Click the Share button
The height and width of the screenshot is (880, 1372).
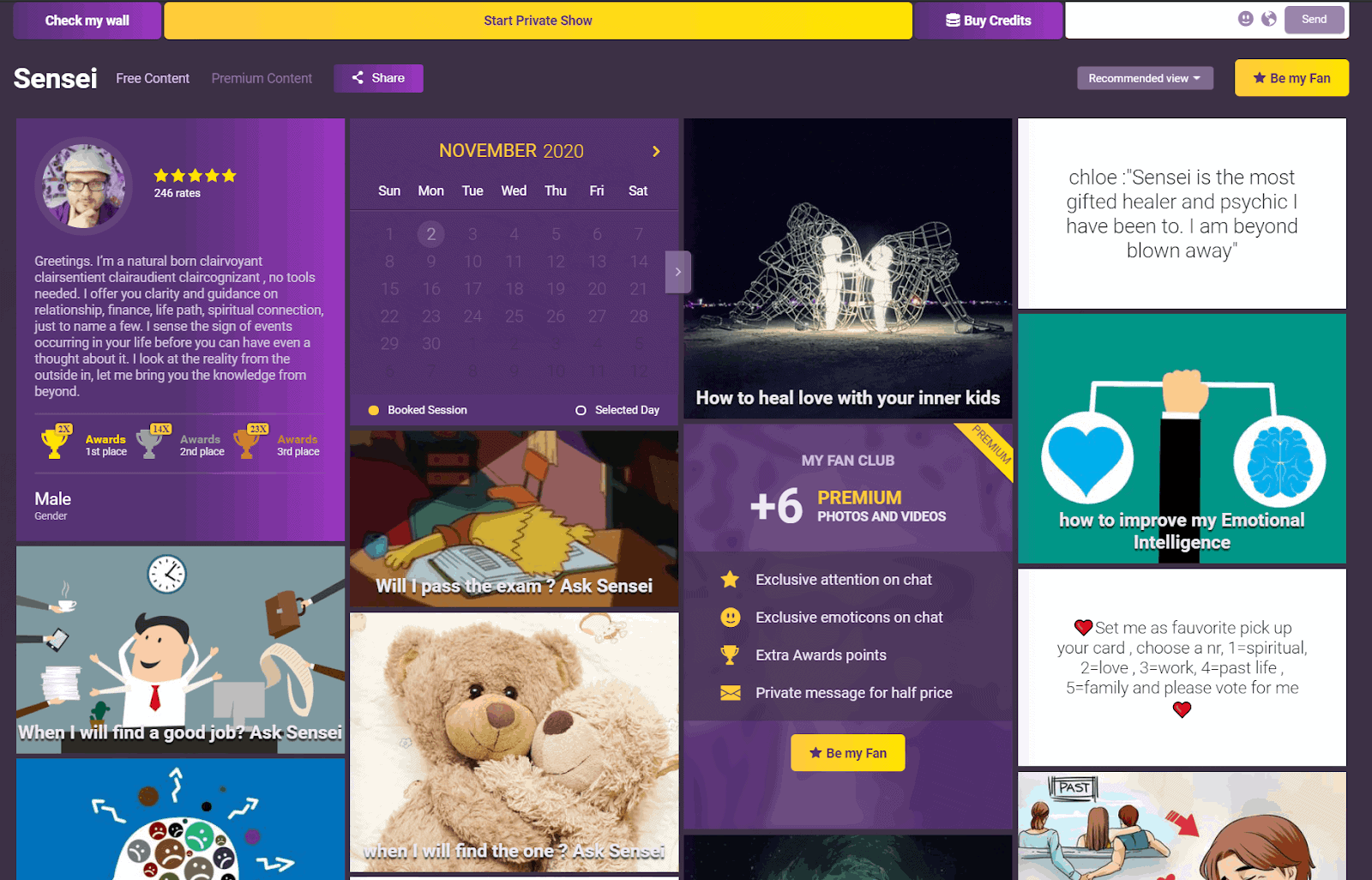(x=378, y=78)
